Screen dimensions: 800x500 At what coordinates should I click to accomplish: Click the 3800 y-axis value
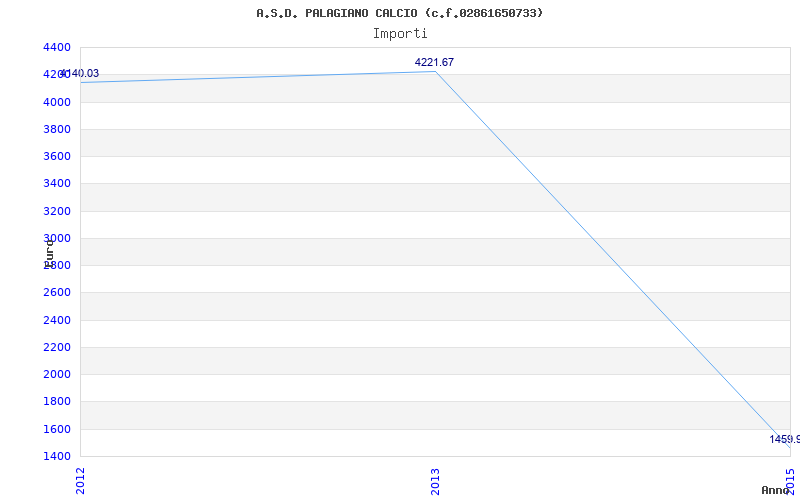coord(57,129)
